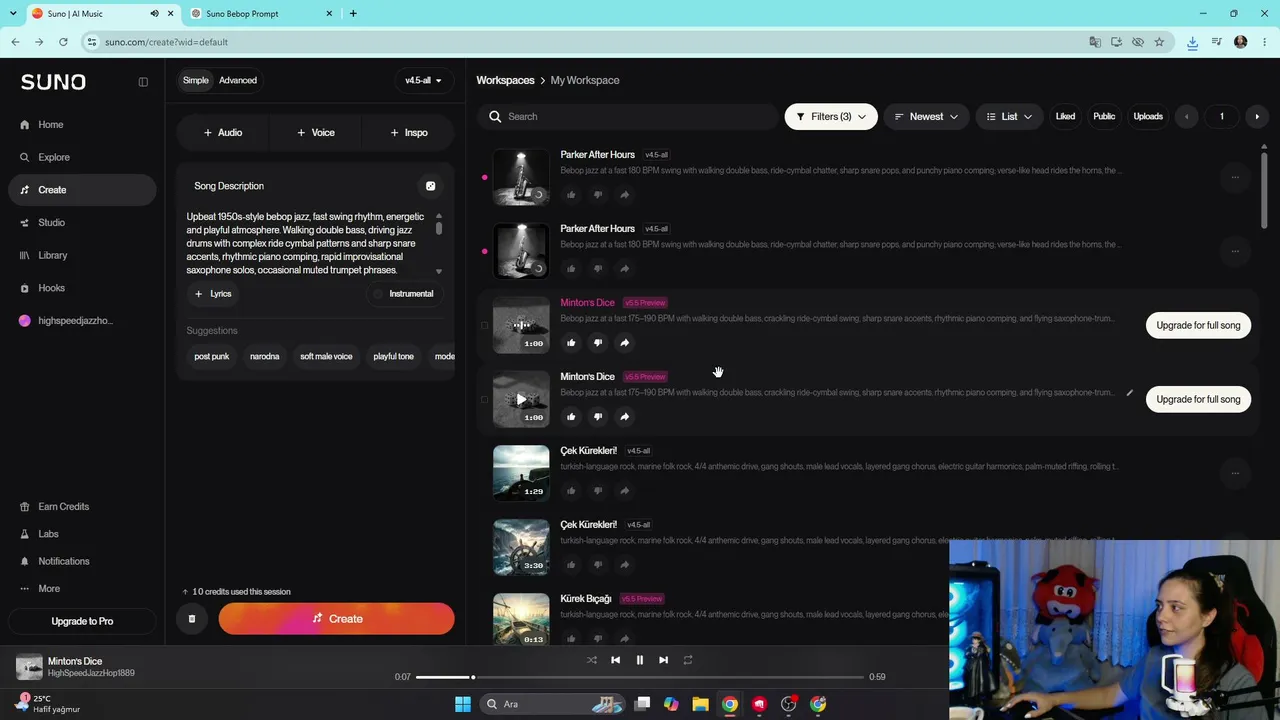Toggle the Liked filter
This screenshot has width=1280, height=720.
tap(1065, 117)
